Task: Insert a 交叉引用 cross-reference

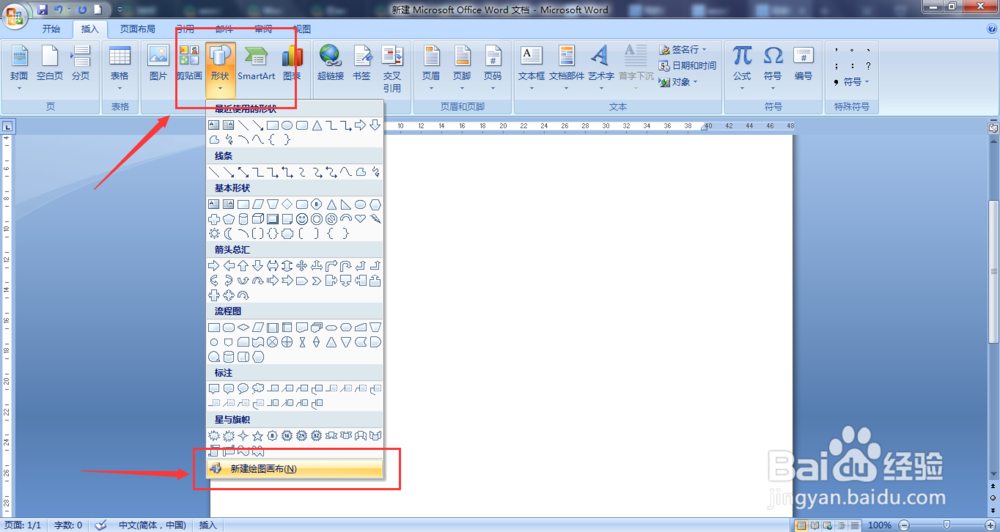Action: (x=392, y=69)
